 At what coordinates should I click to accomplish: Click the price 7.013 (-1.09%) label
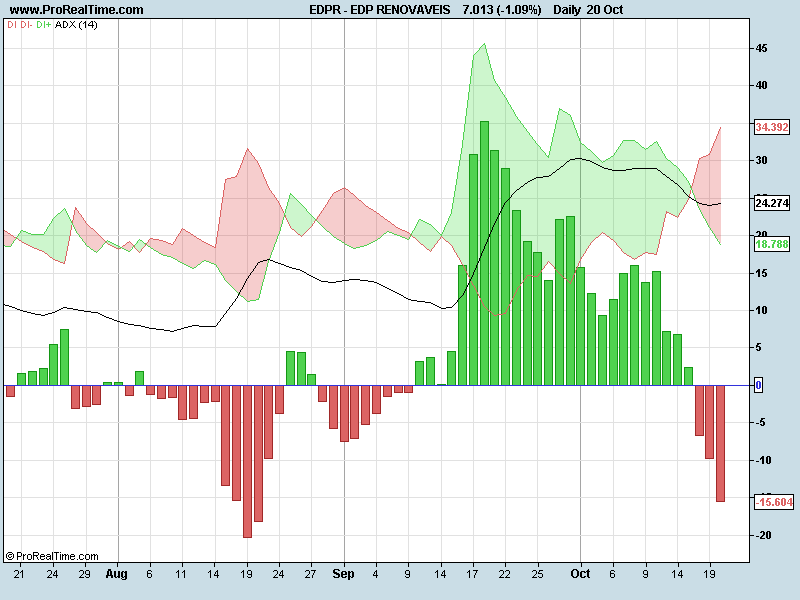coord(502,10)
